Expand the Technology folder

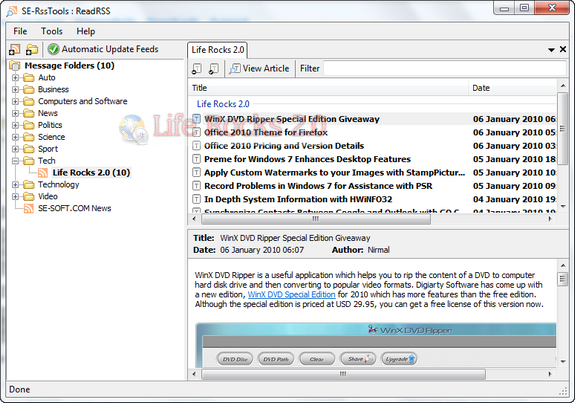15,184
